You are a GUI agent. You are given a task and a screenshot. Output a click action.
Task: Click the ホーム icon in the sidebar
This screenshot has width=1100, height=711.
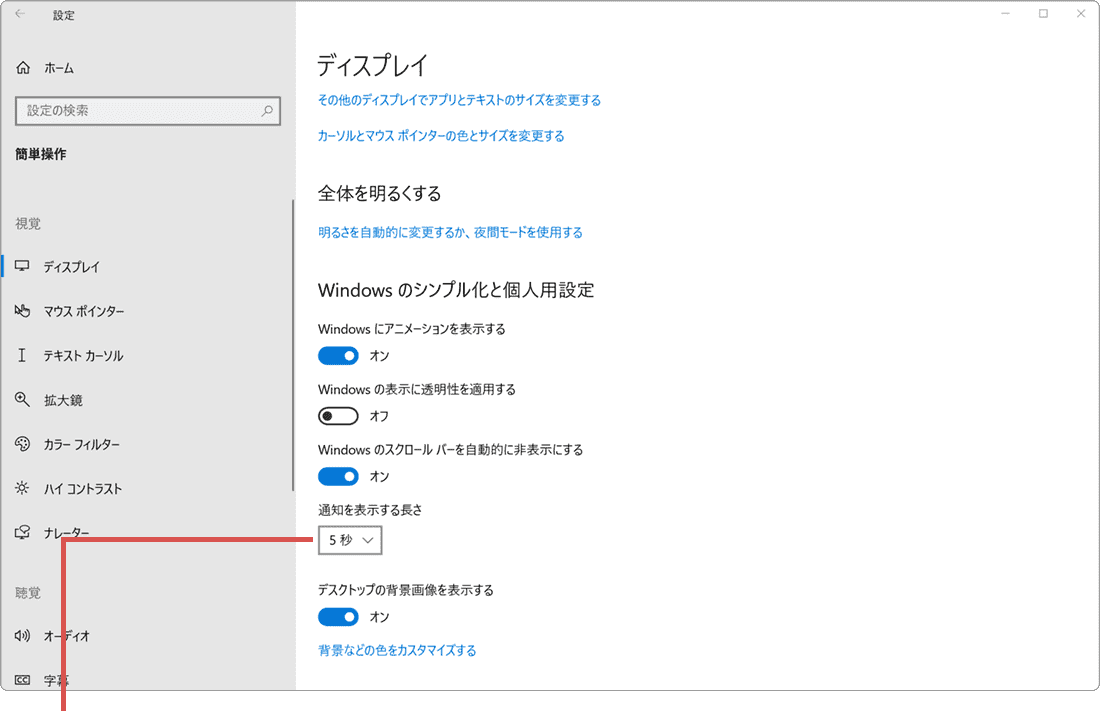[x=22, y=67]
